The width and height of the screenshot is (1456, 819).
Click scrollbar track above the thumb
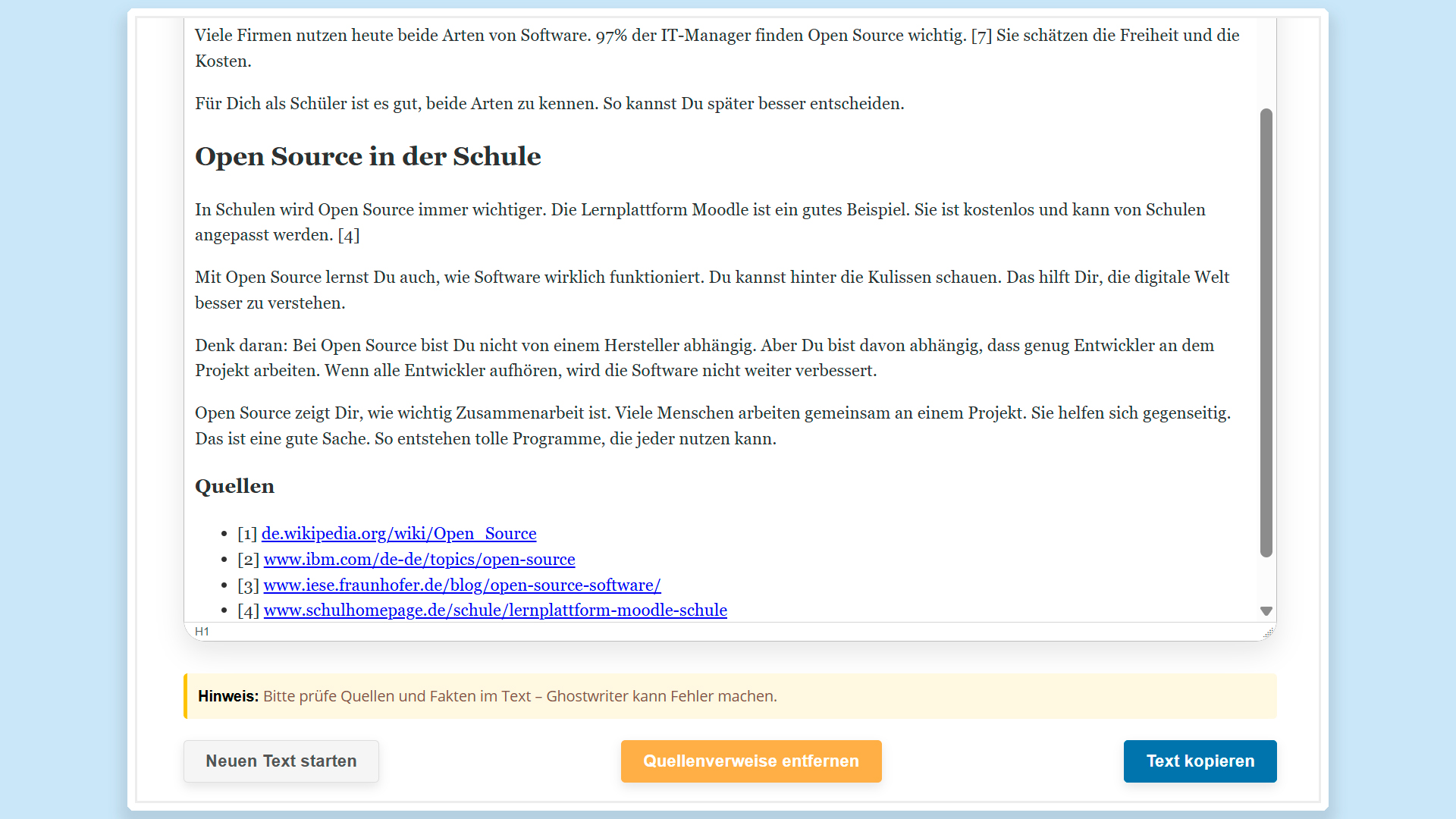tap(1266, 64)
